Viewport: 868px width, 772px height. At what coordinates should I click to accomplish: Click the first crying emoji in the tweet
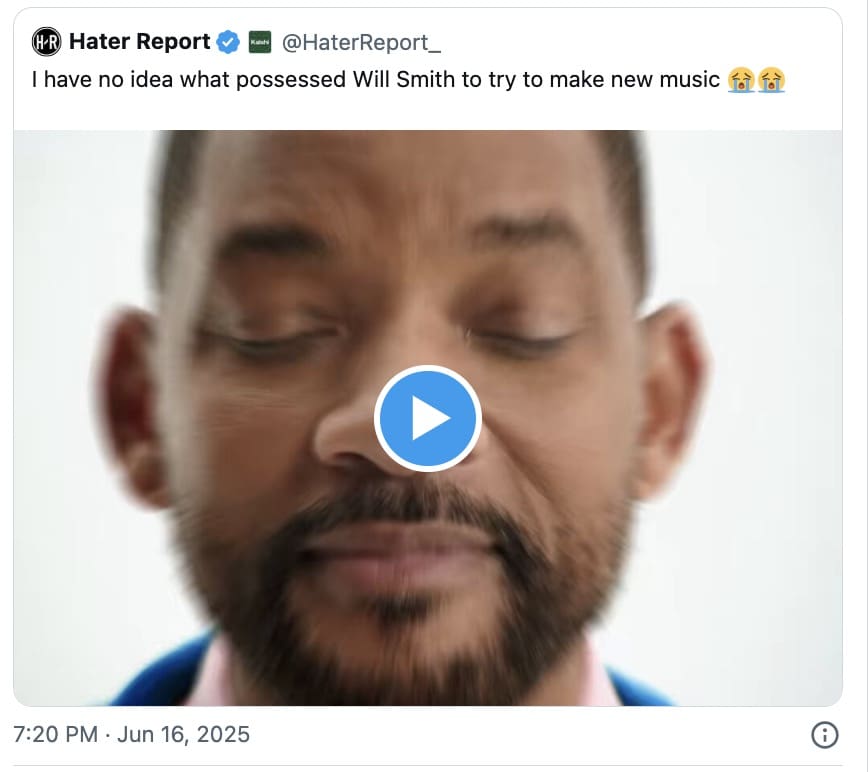[740, 78]
